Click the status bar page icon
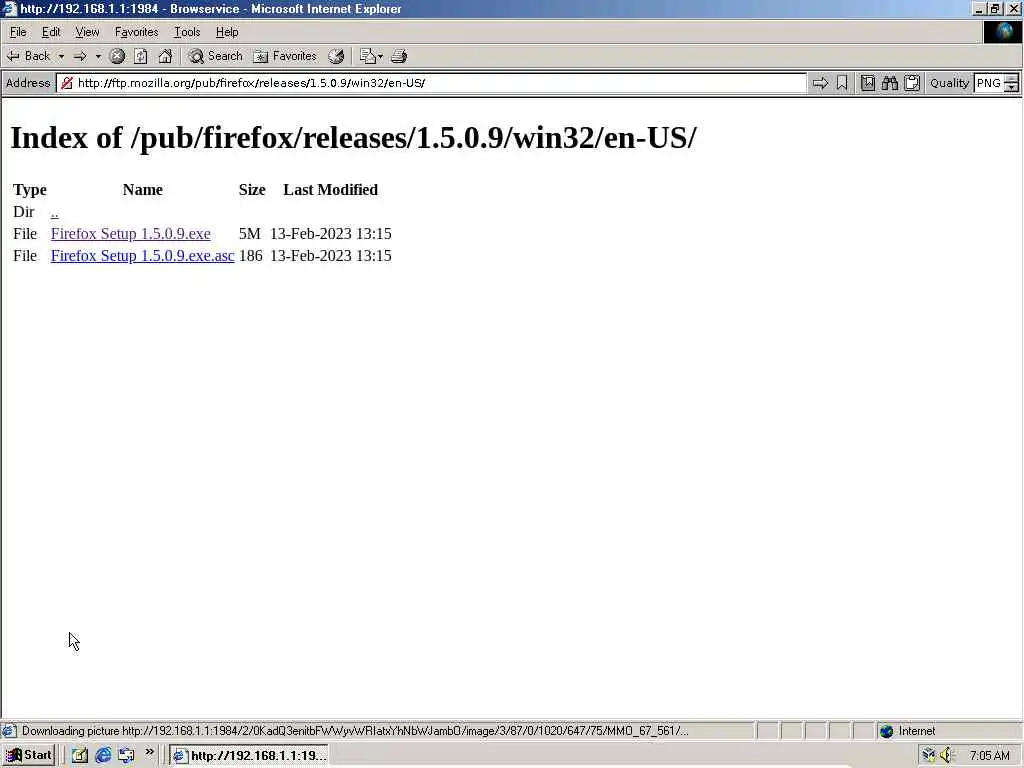Screen dimensions: 1024x768 (x=9, y=731)
